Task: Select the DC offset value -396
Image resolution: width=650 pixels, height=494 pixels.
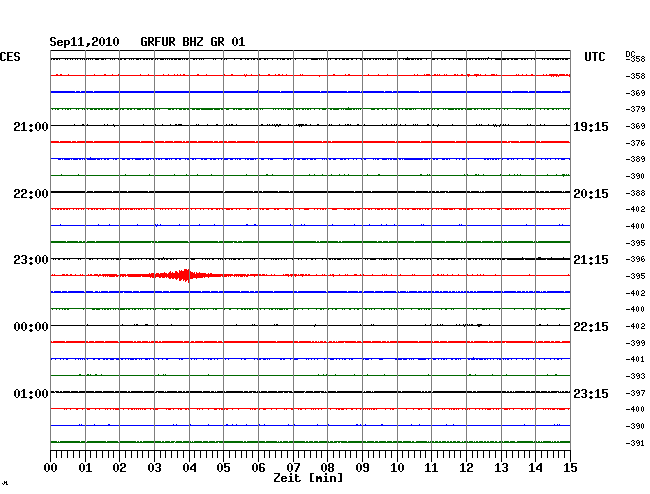Action: (635, 259)
